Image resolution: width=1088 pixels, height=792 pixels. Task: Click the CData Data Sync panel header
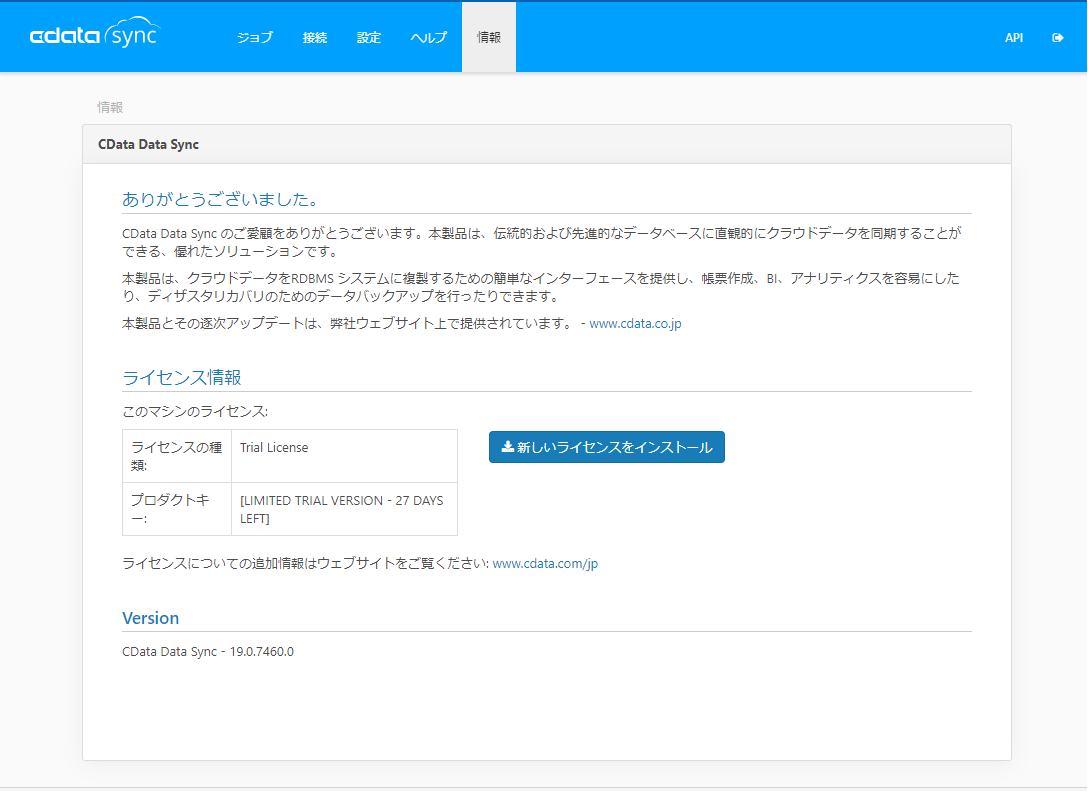148,144
